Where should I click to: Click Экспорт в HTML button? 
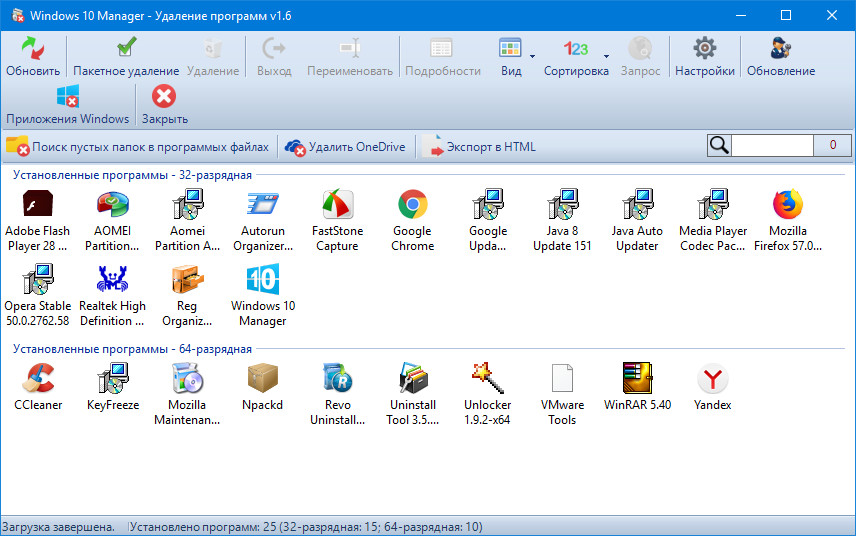tap(479, 147)
